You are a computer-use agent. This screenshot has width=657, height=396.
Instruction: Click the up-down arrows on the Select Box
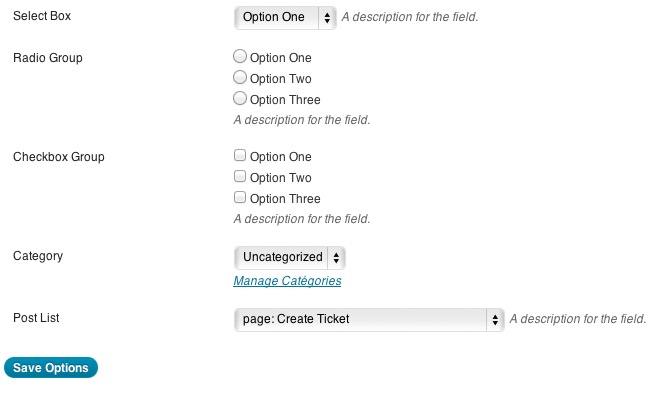pyautogui.click(x=327, y=18)
